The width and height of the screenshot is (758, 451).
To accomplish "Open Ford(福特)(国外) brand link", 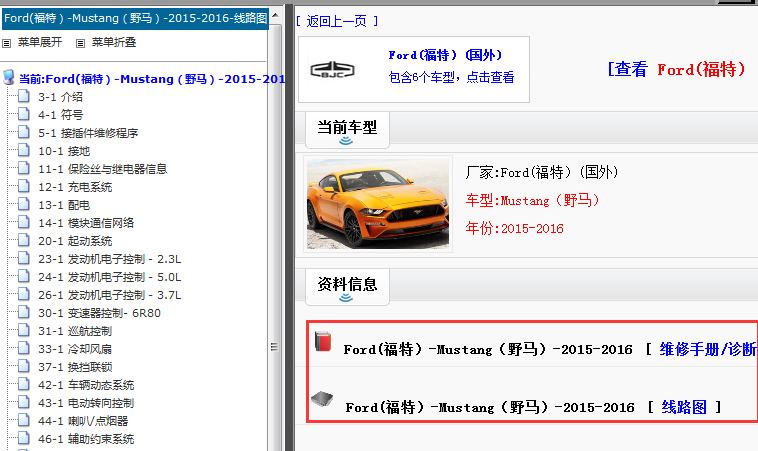I will 445,55.
